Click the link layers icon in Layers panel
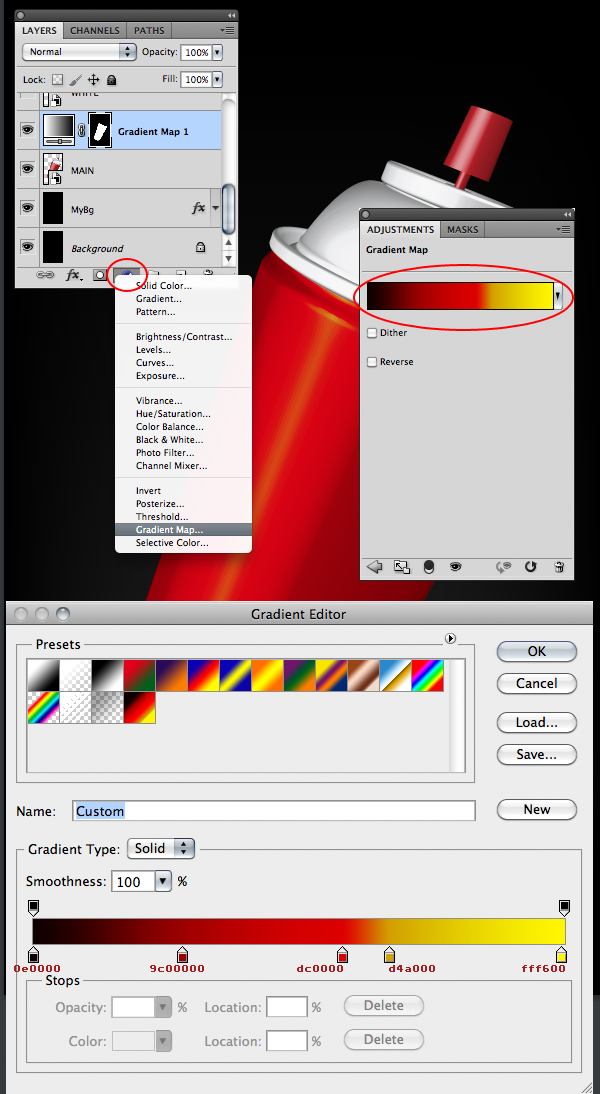This screenshot has height=1094, width=600. click(46, 274)
